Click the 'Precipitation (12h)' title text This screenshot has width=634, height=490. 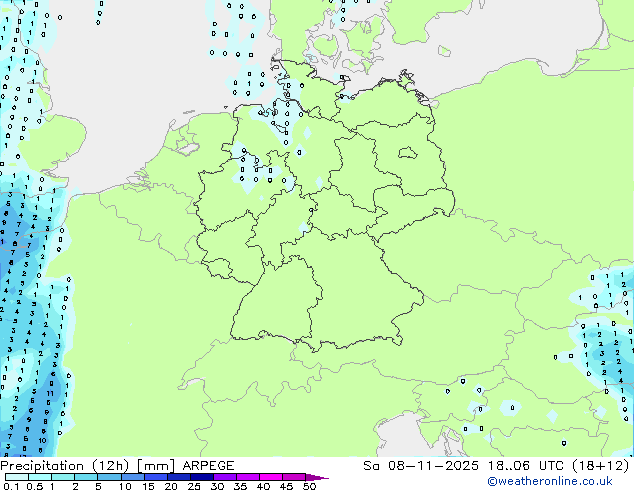coord(65,466)
